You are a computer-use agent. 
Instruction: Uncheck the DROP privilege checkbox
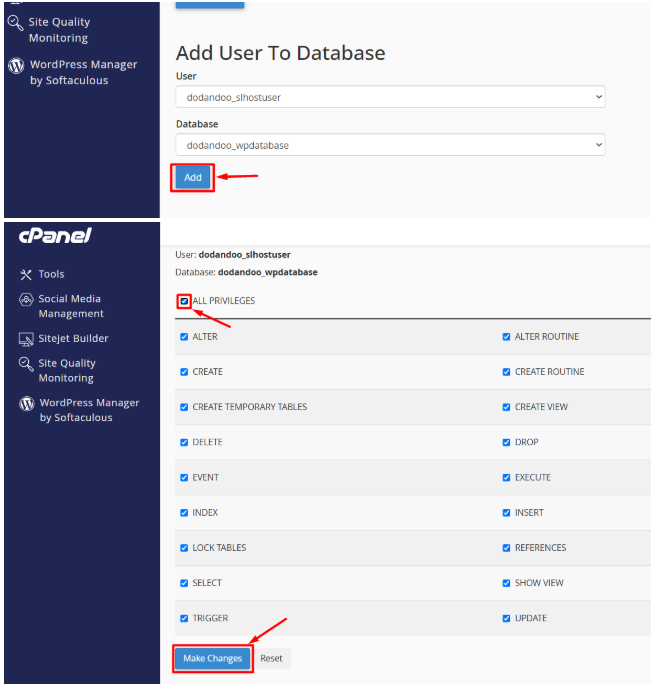(x=506, y=442)
